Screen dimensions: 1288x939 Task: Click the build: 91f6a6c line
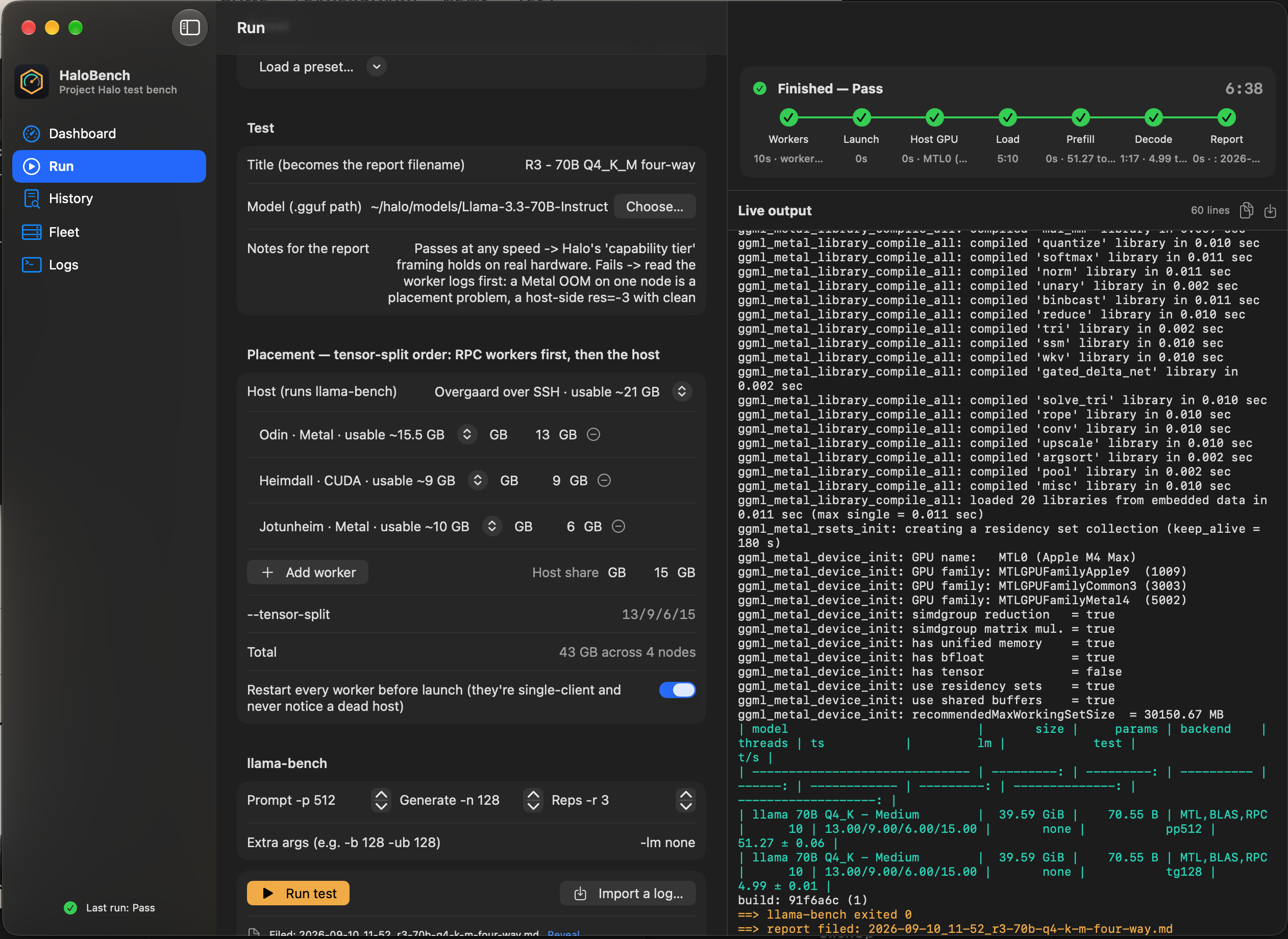click(x=803, y=900)
